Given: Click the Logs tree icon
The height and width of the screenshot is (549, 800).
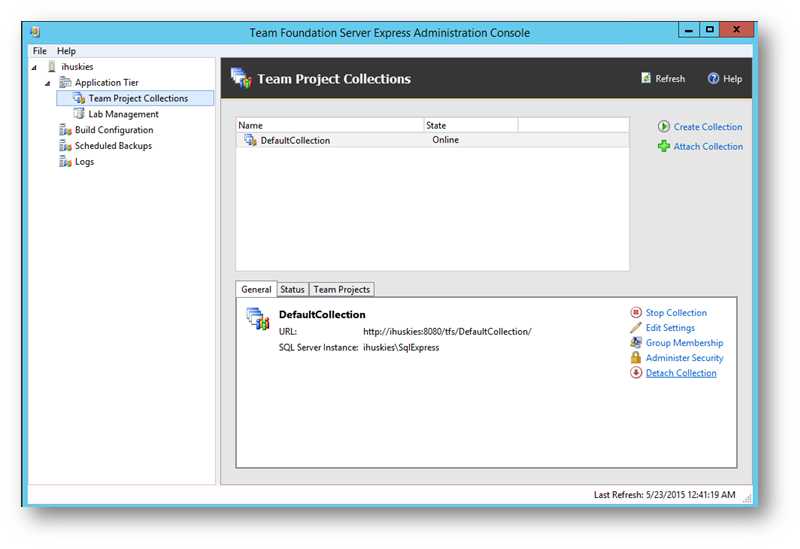Looking at the screenshot, I should pyautogui.click(x=65, y=161).
